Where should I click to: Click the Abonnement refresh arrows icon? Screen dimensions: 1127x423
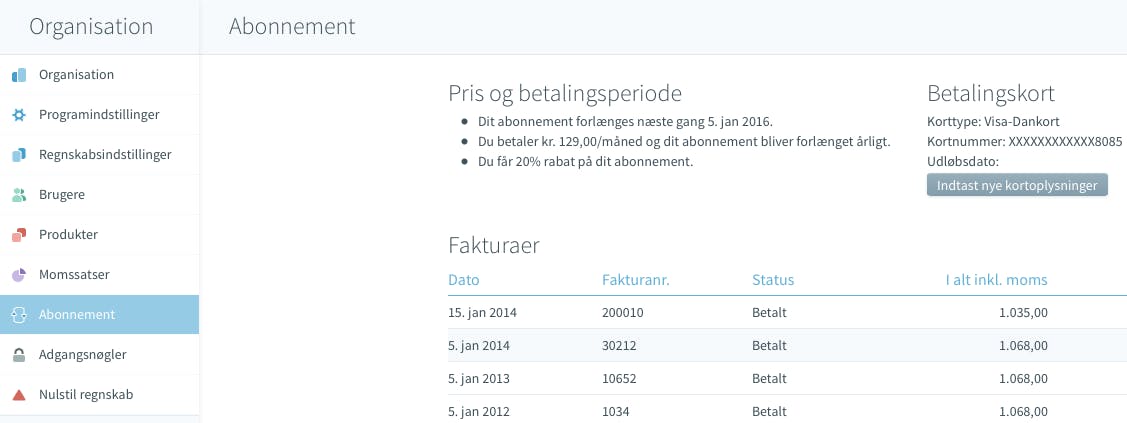pos(18,315)
